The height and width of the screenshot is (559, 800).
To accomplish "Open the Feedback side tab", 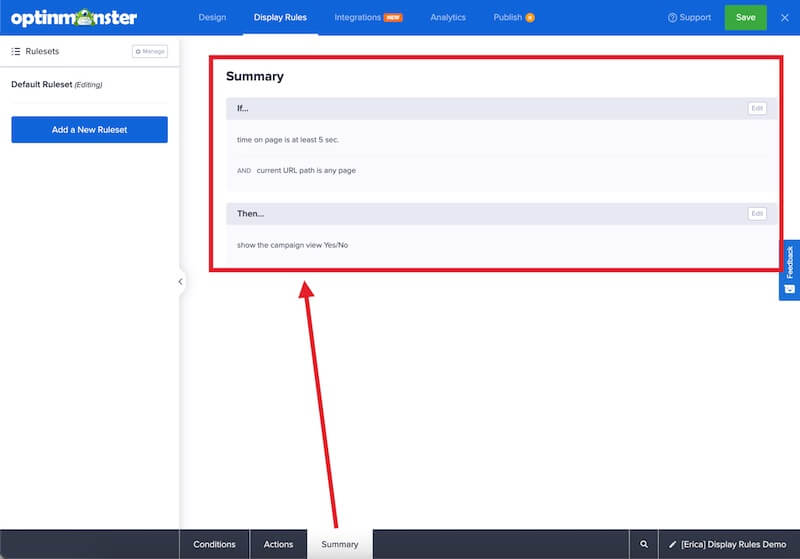I will [789, 270].
